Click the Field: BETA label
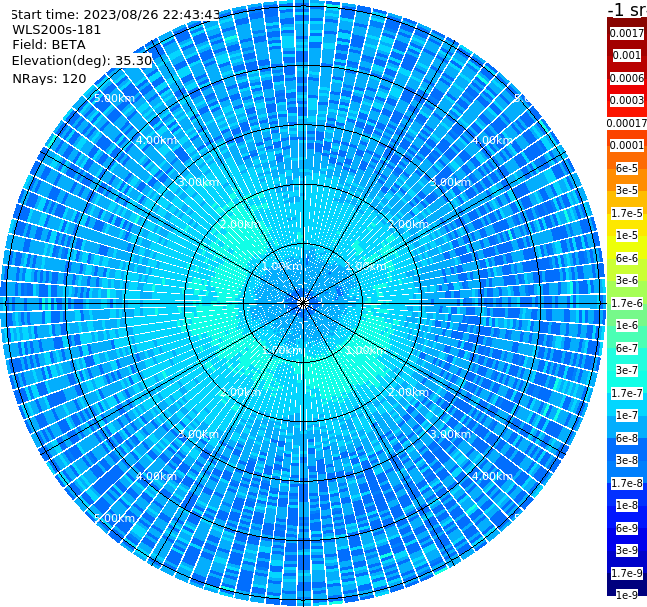647x607 pixels. click(49, 45)
